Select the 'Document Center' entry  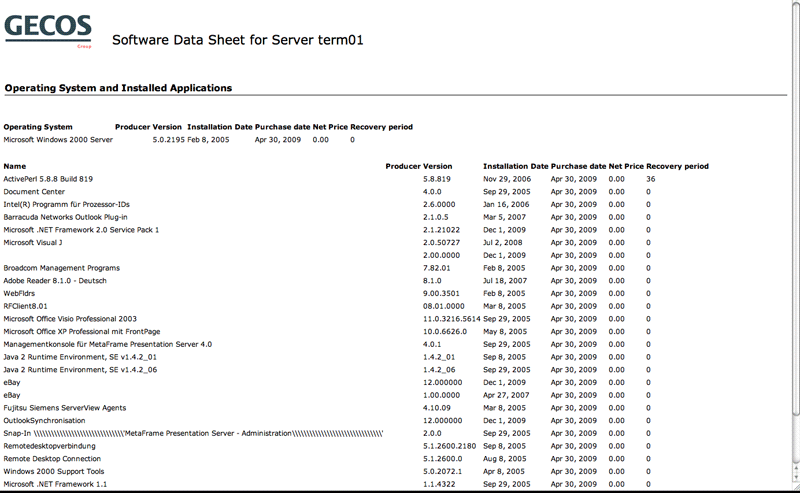tap(34, 192)
